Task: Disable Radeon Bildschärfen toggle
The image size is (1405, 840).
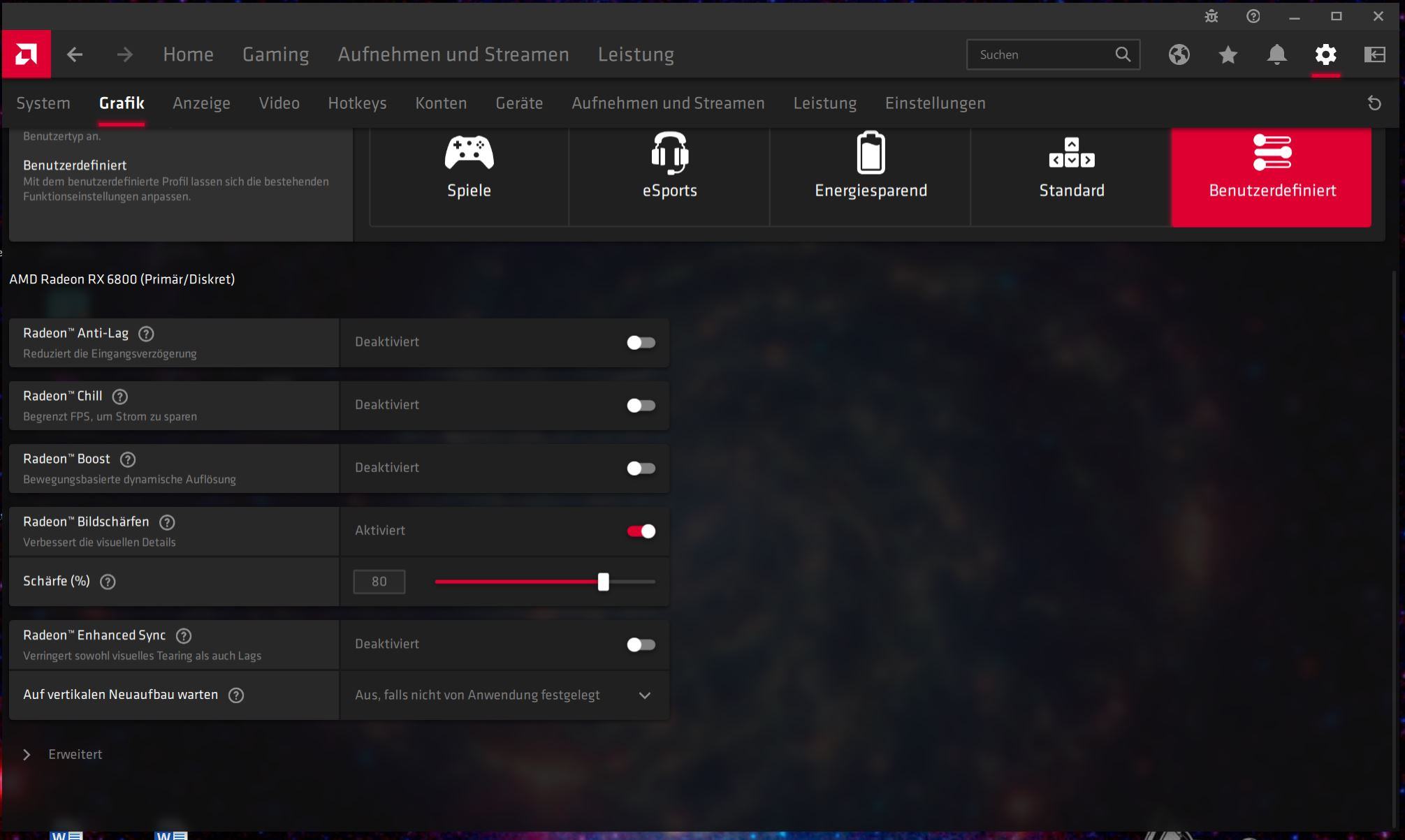Action: click(x=641, y=531)
